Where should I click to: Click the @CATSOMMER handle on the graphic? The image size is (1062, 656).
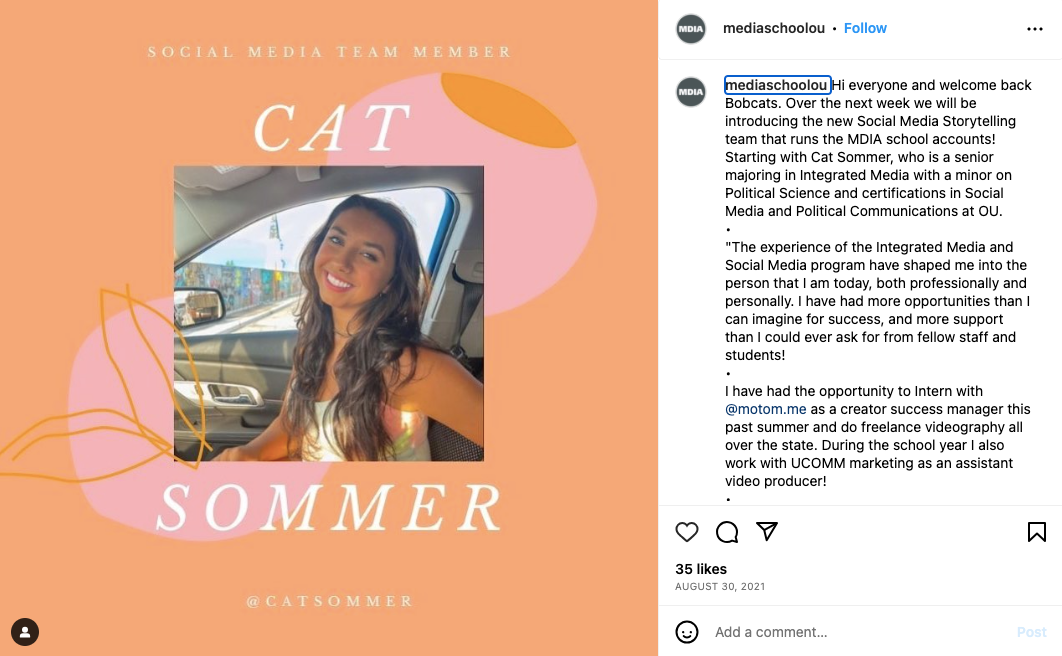coord(330,601)
